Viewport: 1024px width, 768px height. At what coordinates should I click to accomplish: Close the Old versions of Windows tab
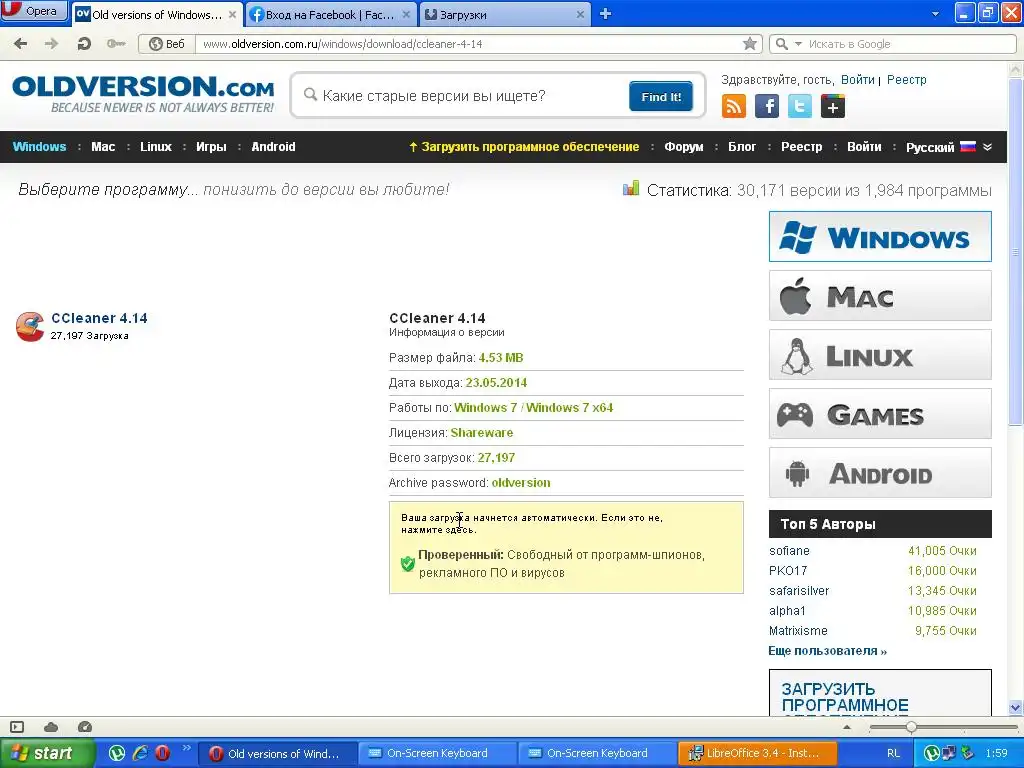tap(232, 14)
